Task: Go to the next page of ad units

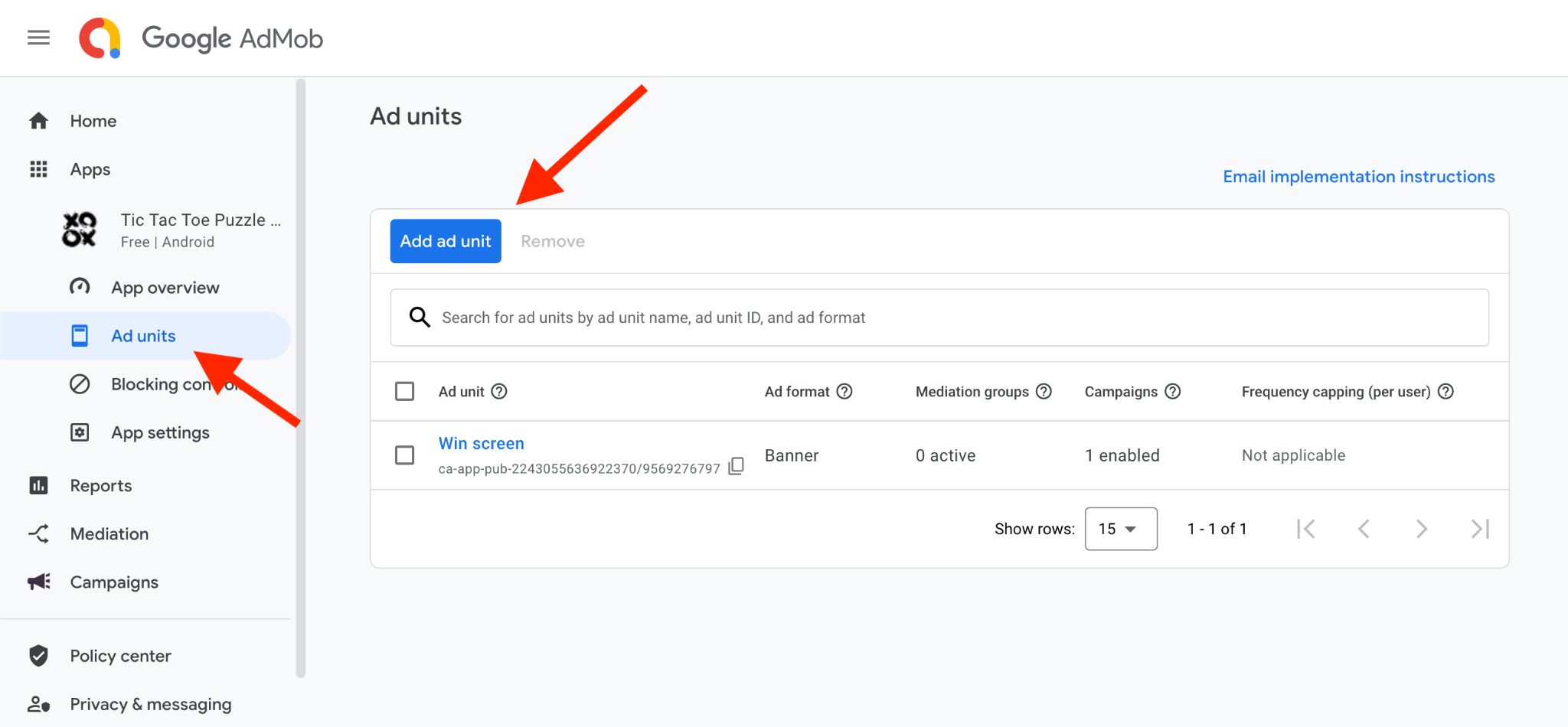Action: (x=1422, y=528)
